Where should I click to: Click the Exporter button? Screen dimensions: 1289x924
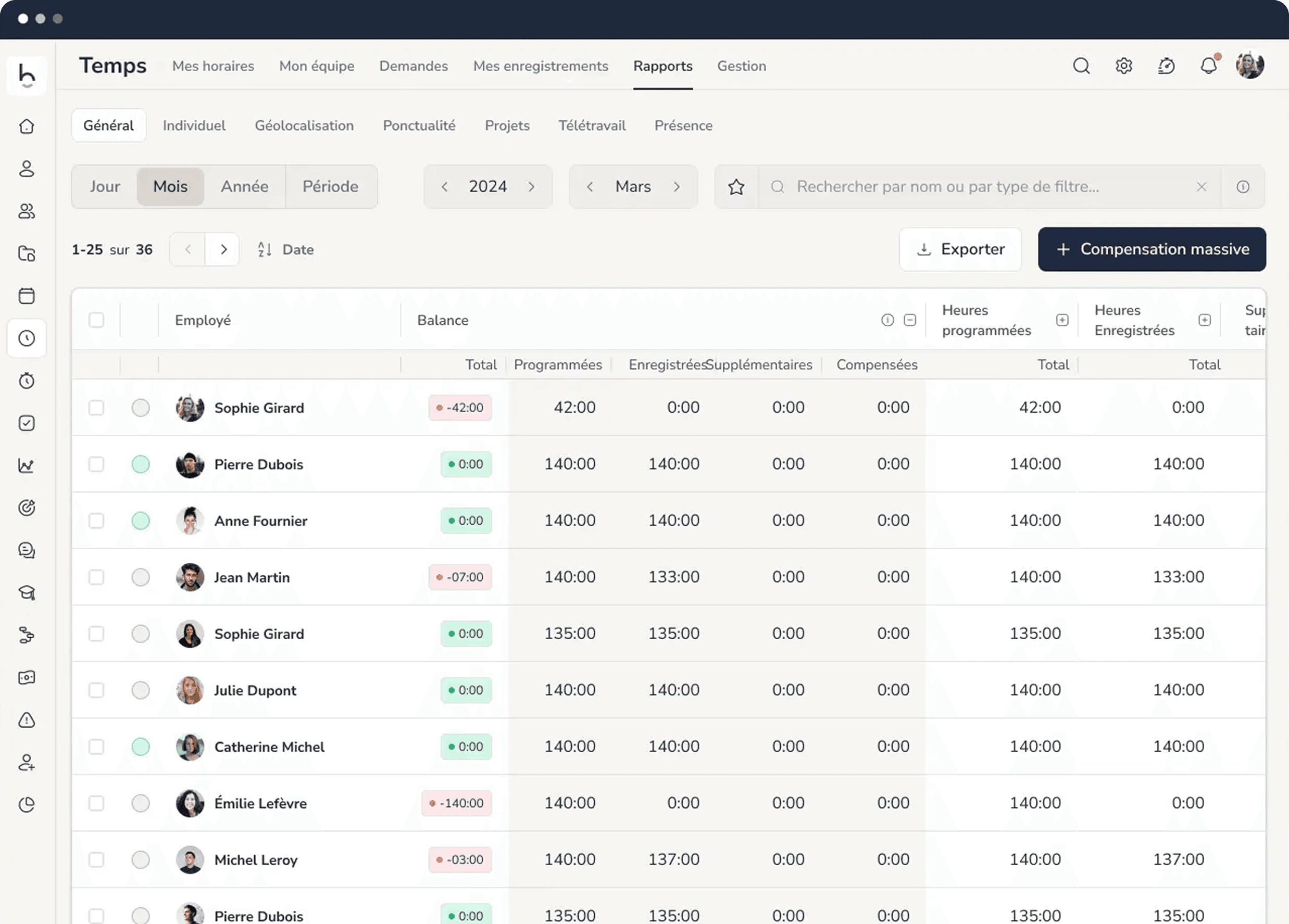[x=960, y=249]
